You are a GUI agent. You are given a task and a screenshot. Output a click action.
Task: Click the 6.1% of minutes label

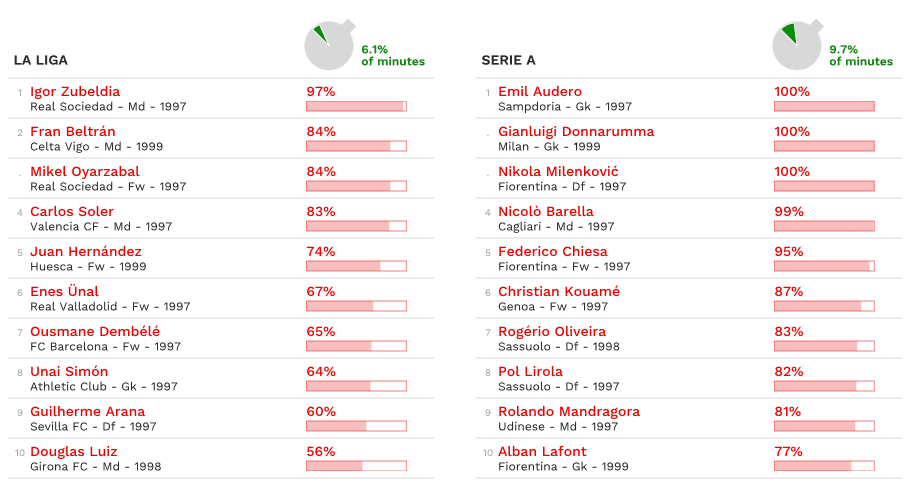[393, 55]
